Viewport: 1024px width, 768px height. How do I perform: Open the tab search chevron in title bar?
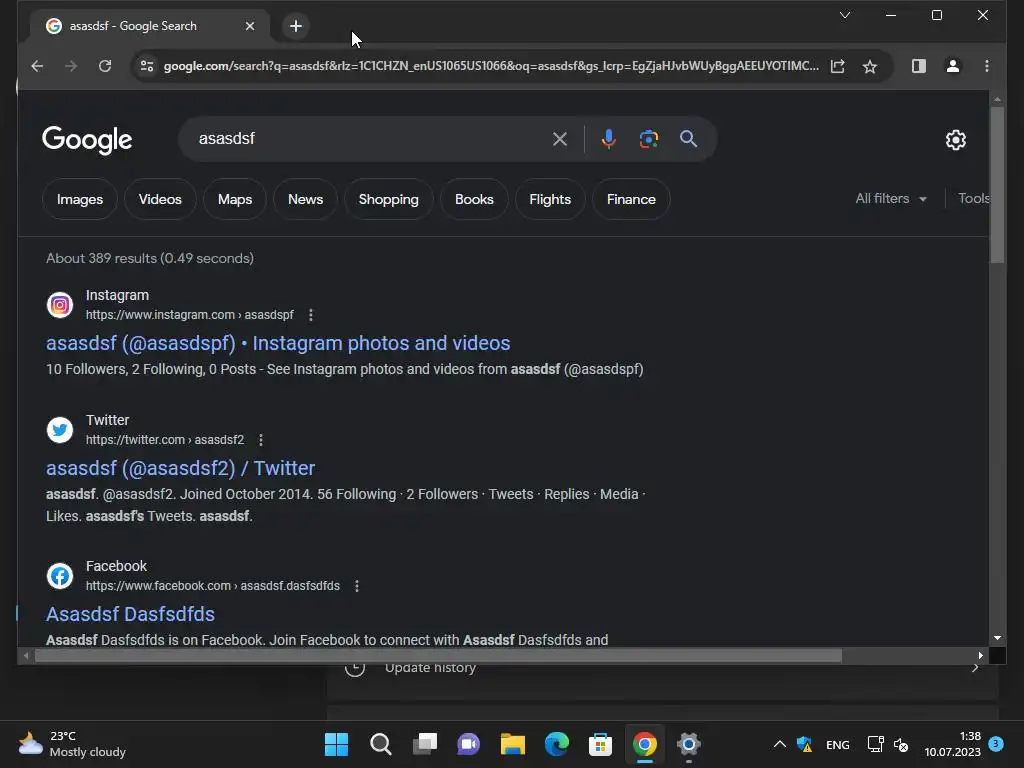click(844, 15)
